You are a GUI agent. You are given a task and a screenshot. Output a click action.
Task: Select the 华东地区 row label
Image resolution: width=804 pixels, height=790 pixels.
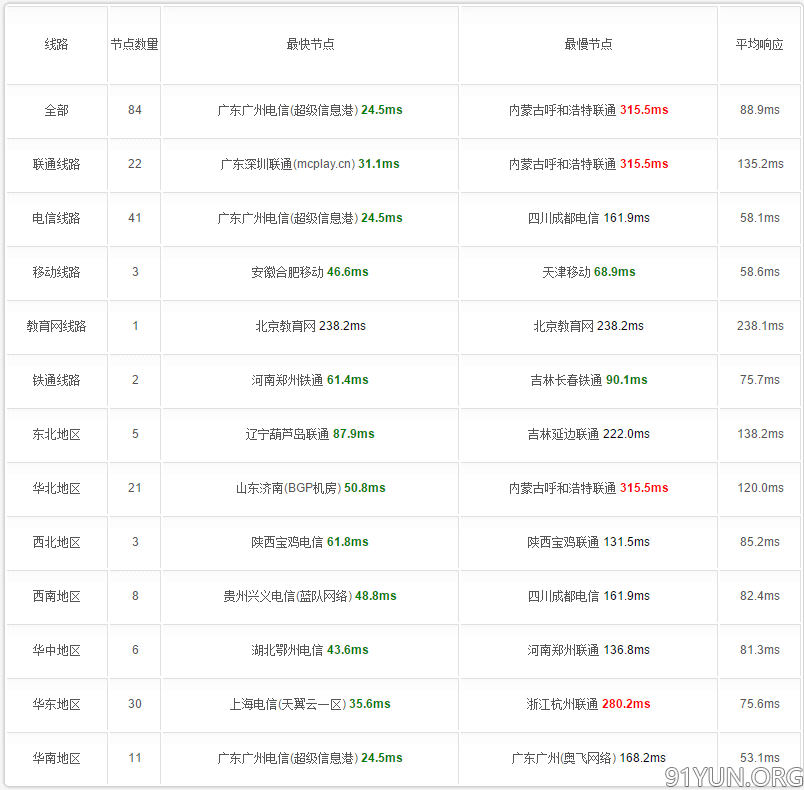point(56,704)
